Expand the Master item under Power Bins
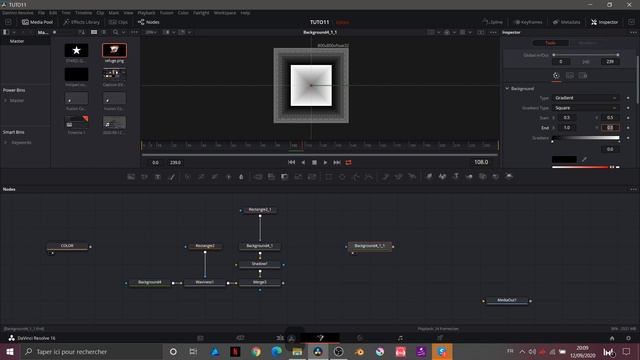Viewport: 640px width, 360px height. [x=6, y=100]
